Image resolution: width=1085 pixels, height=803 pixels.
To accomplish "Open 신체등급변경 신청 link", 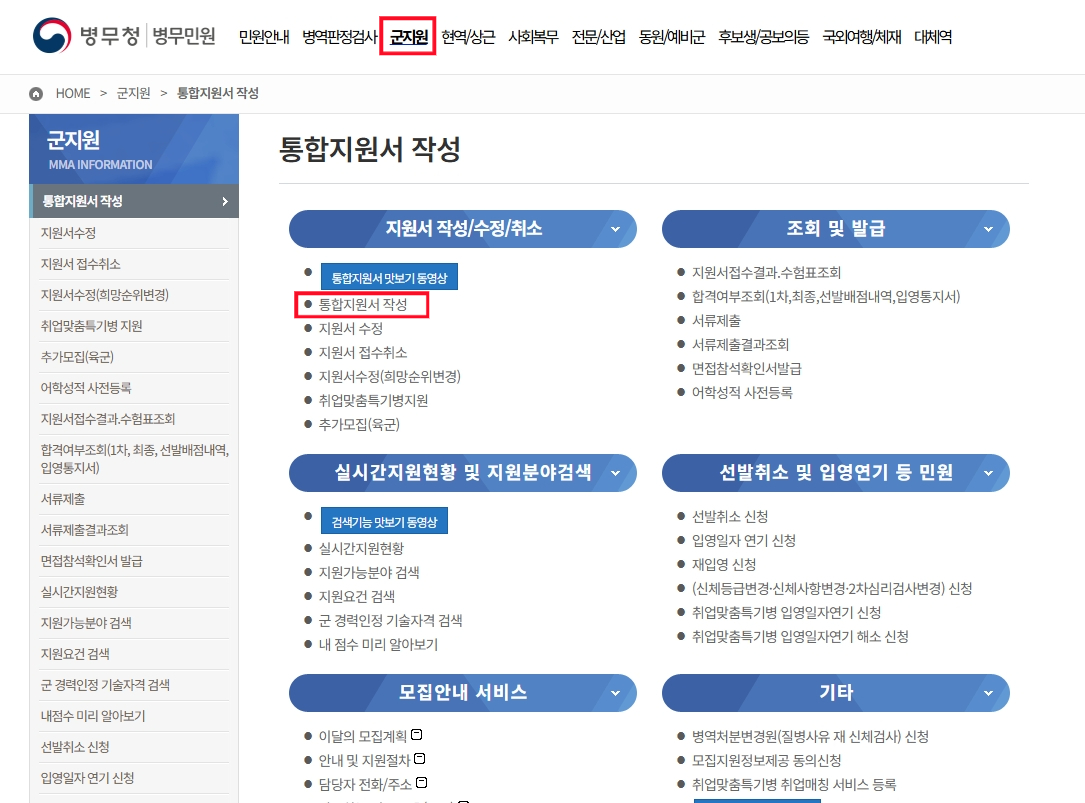I will coord(832,588).
